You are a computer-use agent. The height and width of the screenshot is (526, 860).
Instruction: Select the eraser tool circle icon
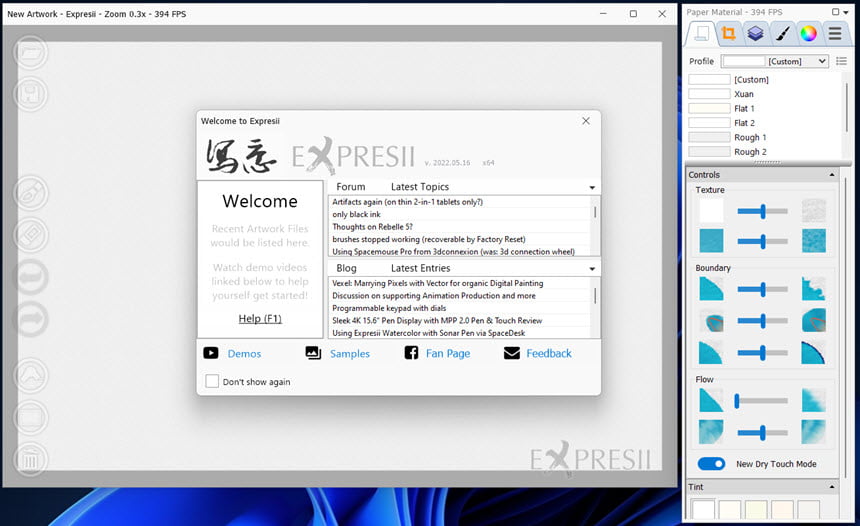[x=31, y=235]
